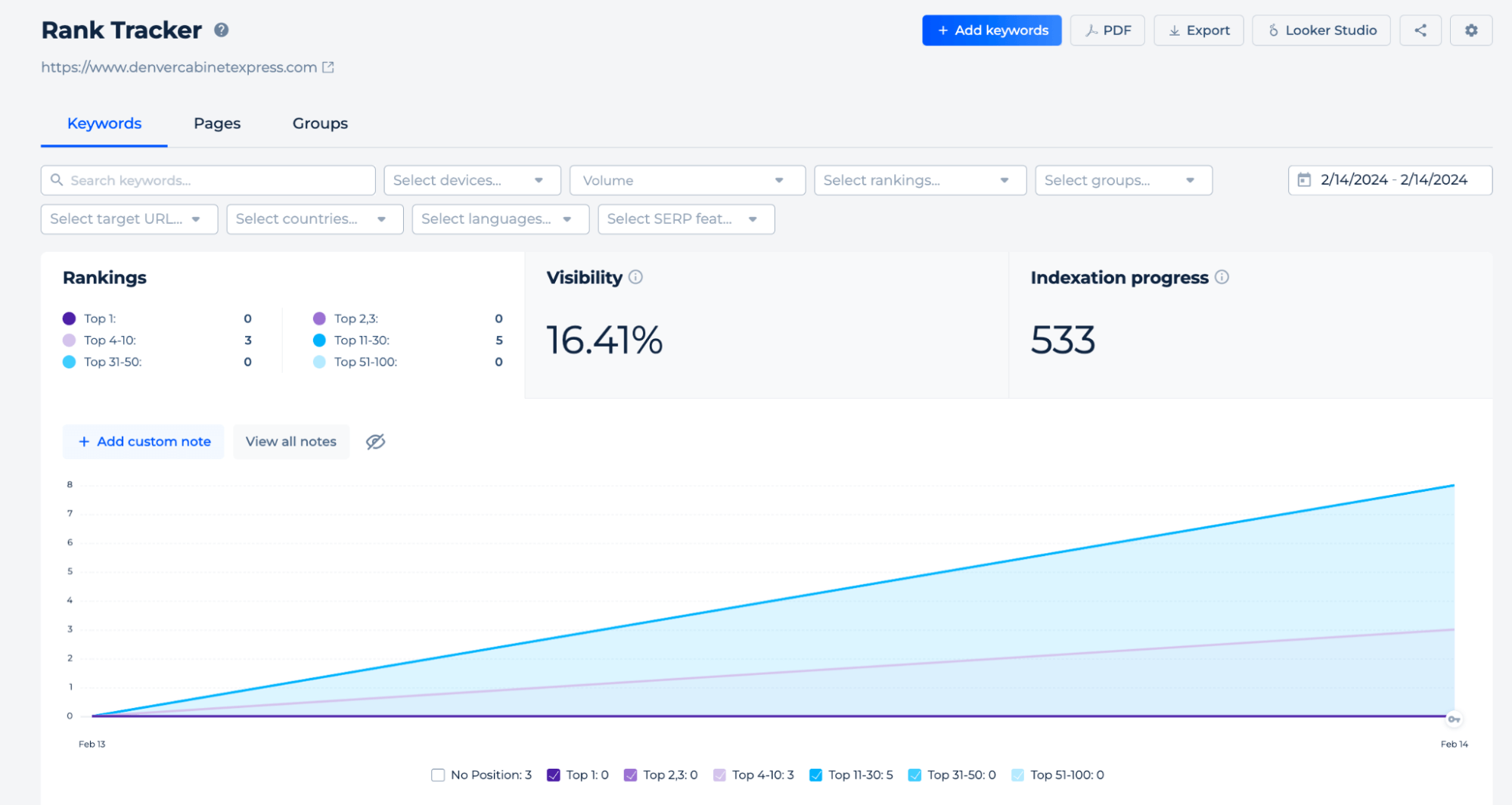Click into the Search keywords field

209,180
